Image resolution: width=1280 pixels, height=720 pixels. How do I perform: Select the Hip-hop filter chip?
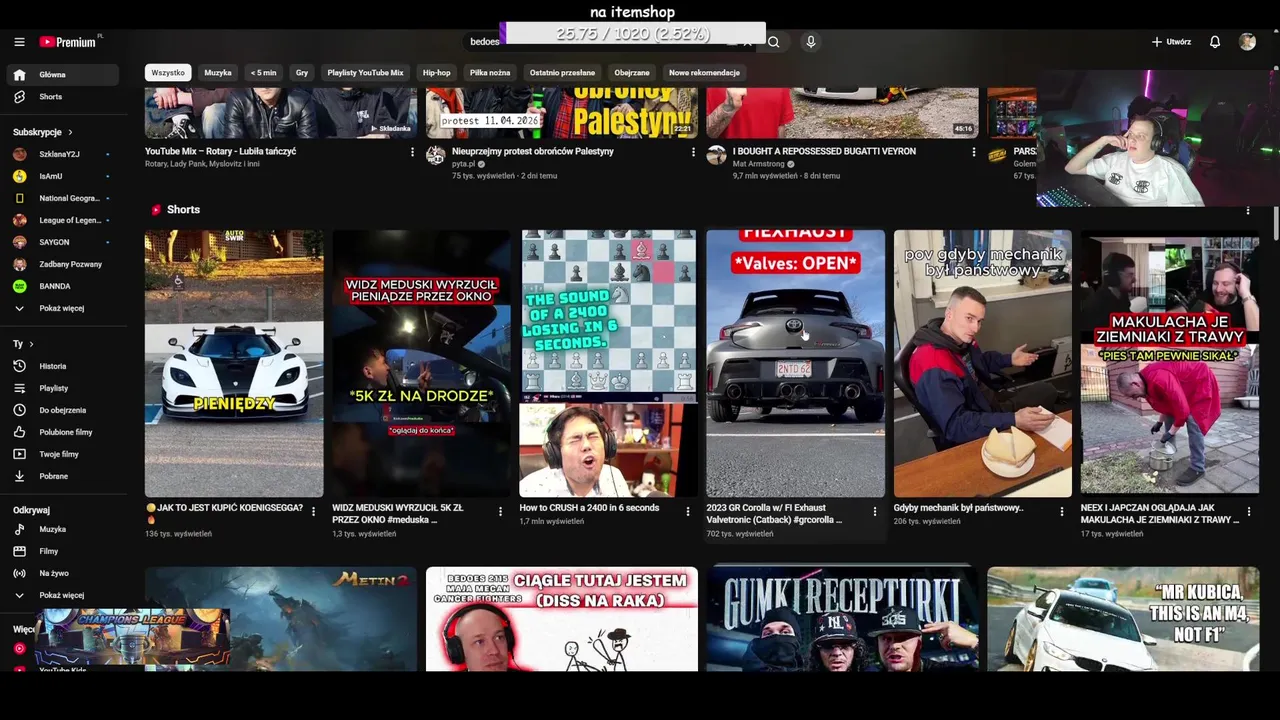point(437,73)
